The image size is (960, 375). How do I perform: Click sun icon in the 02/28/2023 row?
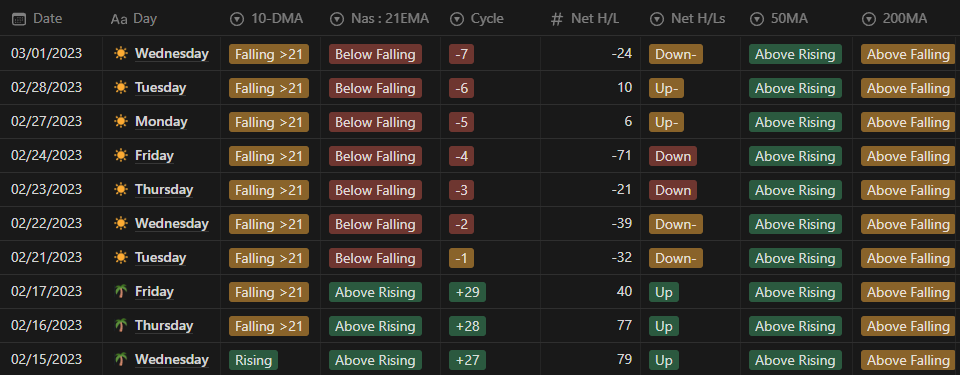pyautogui.click(x=121, y=88)
